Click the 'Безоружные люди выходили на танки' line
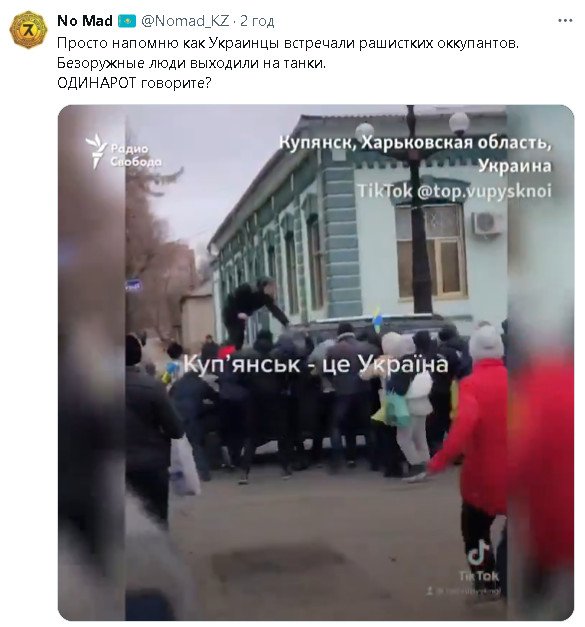This screenshot has height=627, width=585. (x=191, y=63)
